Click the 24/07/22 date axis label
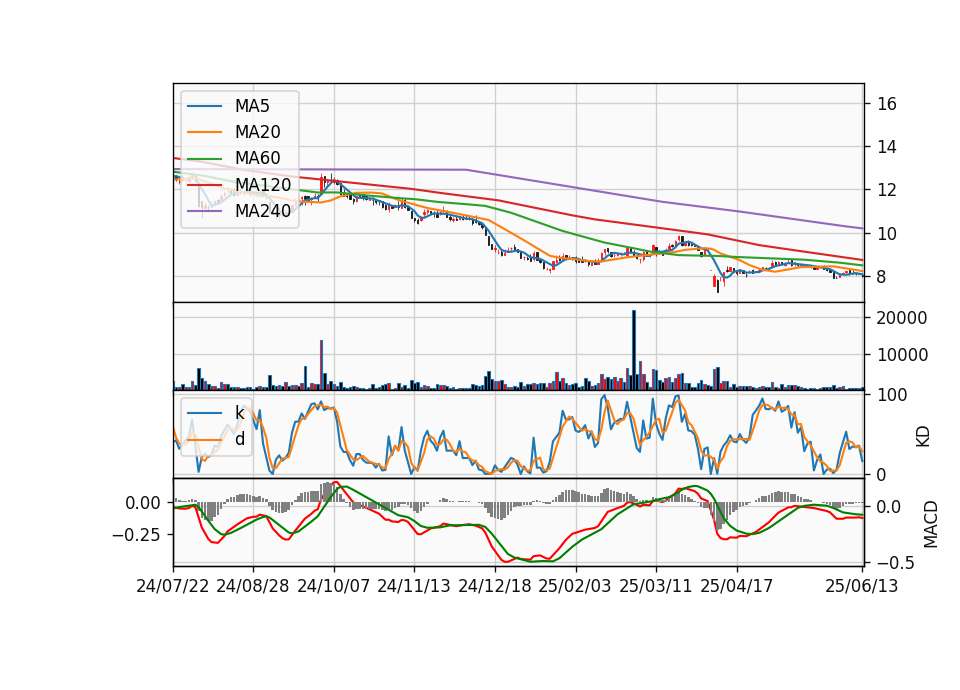960x690 pixels. point(173,586)
